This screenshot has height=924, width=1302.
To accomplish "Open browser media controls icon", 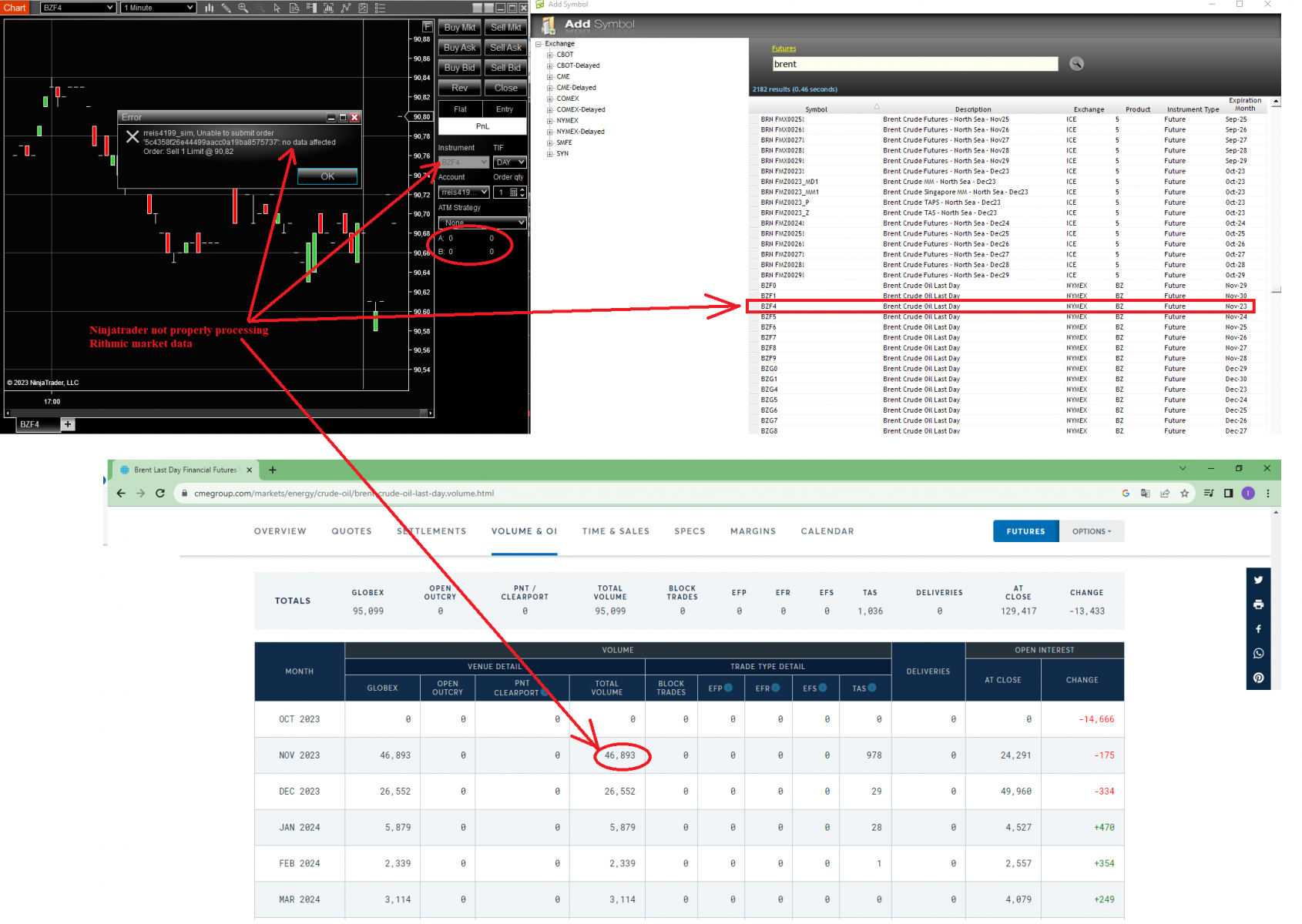I will (1209, 494).
